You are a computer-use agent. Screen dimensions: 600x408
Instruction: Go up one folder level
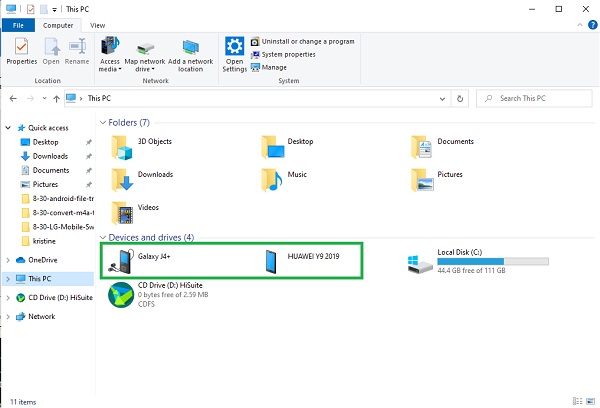coord(56,99)
